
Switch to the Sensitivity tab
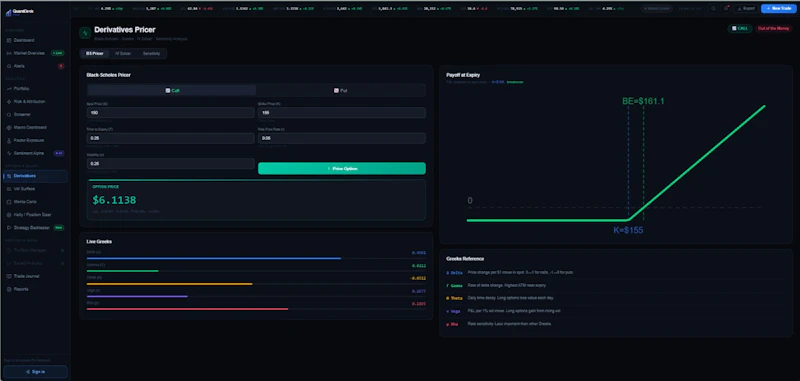tap(152, 54)
